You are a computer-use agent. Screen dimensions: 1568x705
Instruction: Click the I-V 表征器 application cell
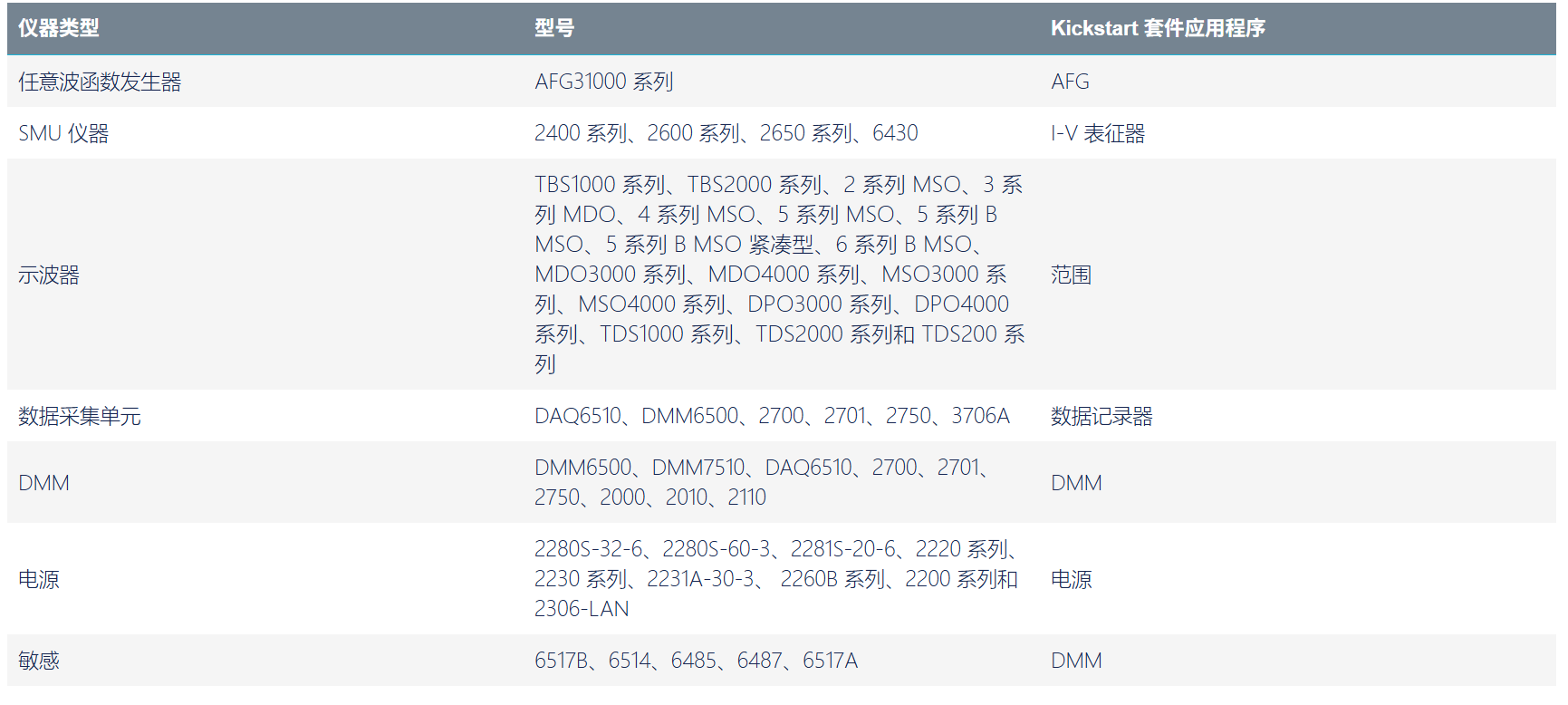(1097, 133)
